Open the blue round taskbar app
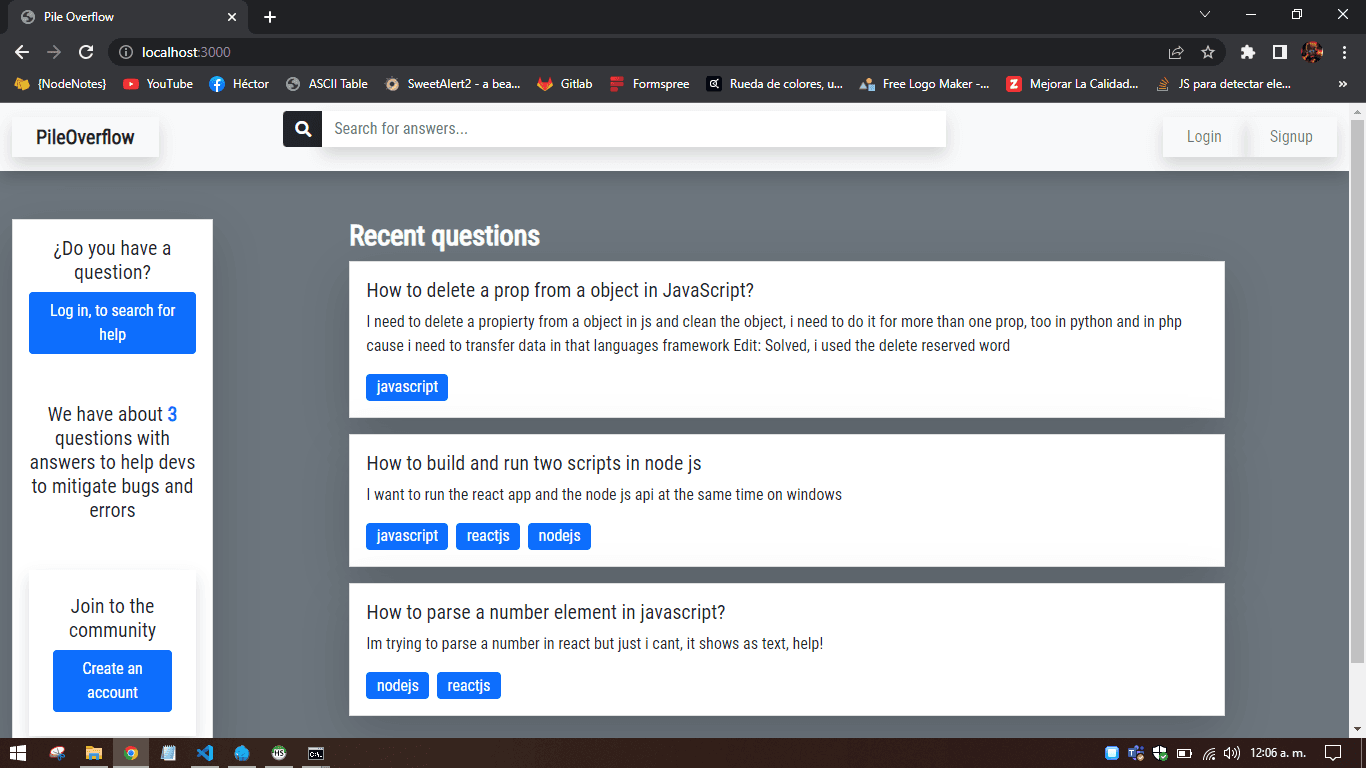This screenshot has height=768, width=1366. pyautogui.click(x=242, y=753)
